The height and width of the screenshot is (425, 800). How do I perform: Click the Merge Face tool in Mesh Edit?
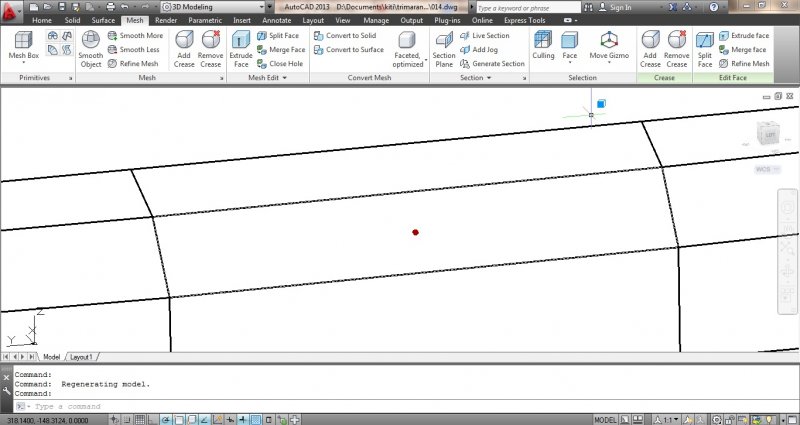(x=281, y=49)
